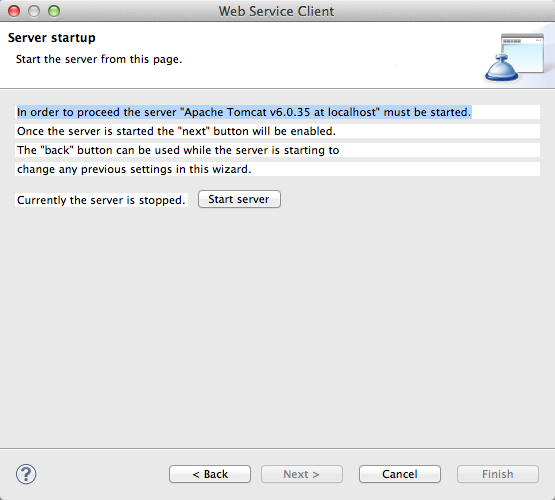Viewport: 555px width, 500px height.
Task: Click the 'change any previous settings' line
Action: coord(134,169)
